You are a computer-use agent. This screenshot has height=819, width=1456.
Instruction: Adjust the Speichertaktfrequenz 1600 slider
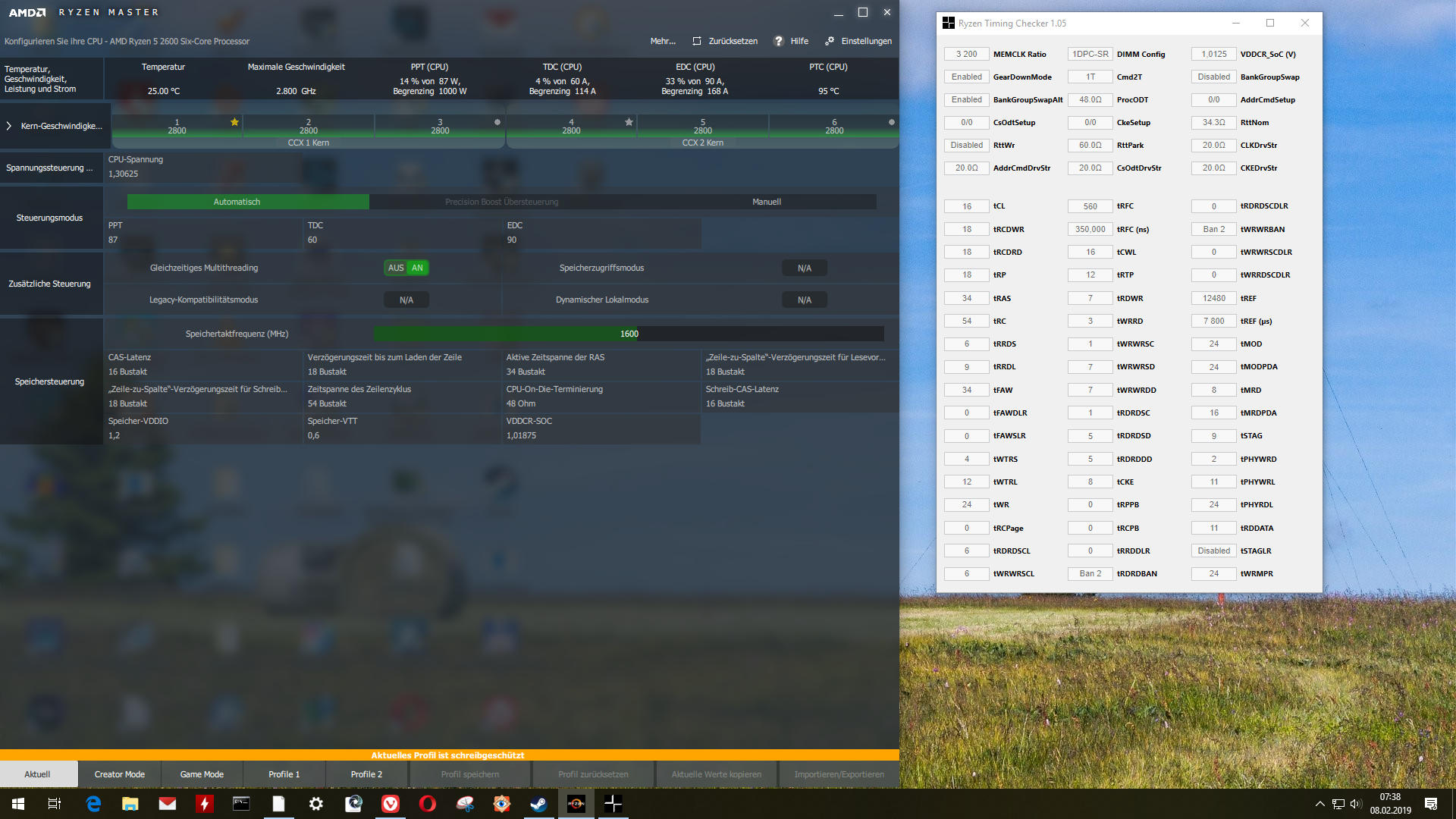click(x=629, y=334)
